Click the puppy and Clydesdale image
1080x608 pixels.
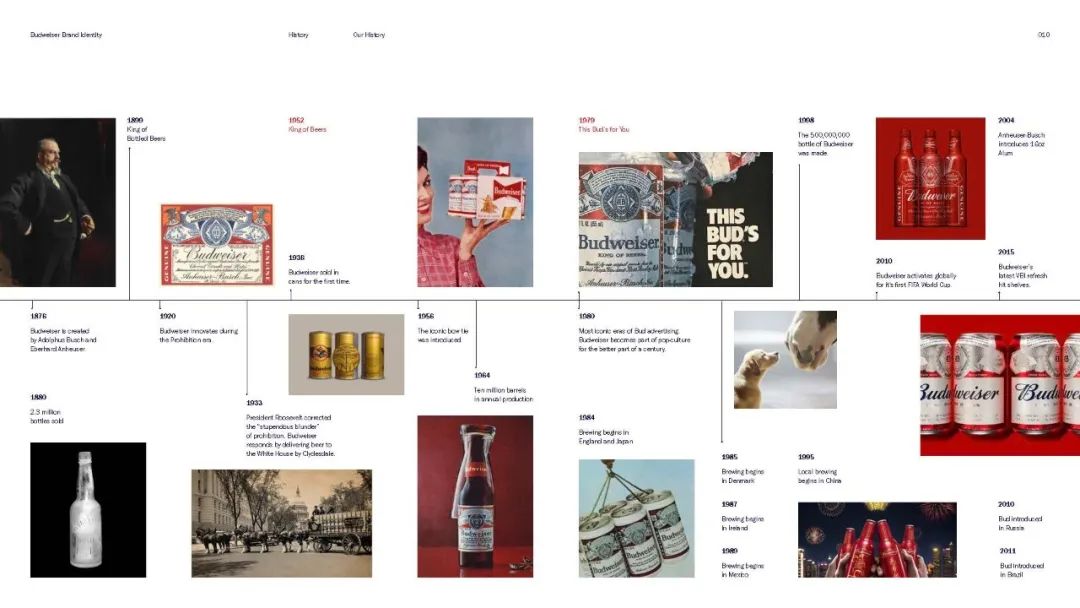click(x=785, y=359)
